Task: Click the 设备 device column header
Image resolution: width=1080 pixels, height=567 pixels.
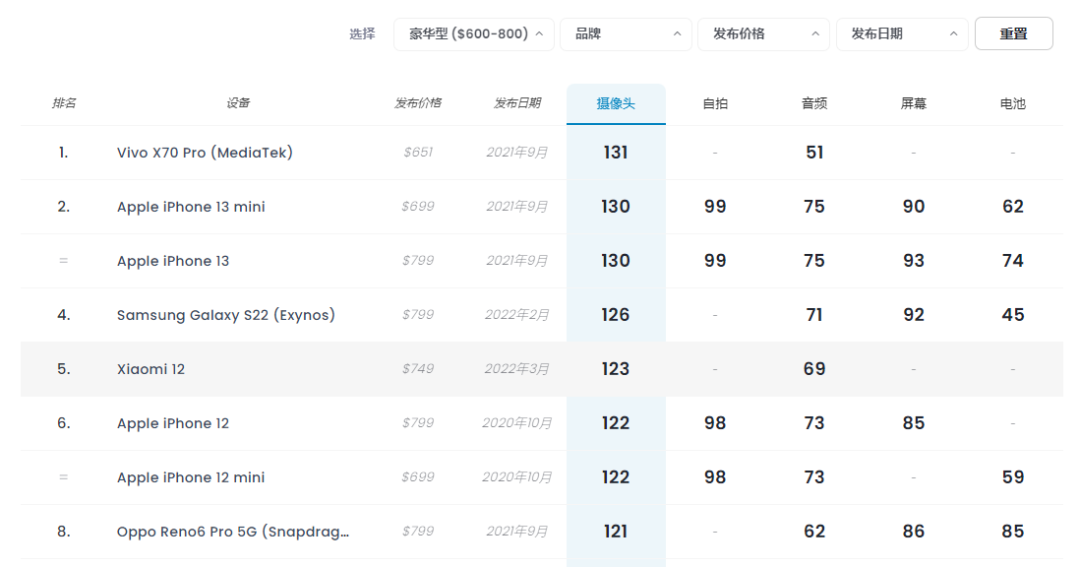Action: click(x=238, y=103)
